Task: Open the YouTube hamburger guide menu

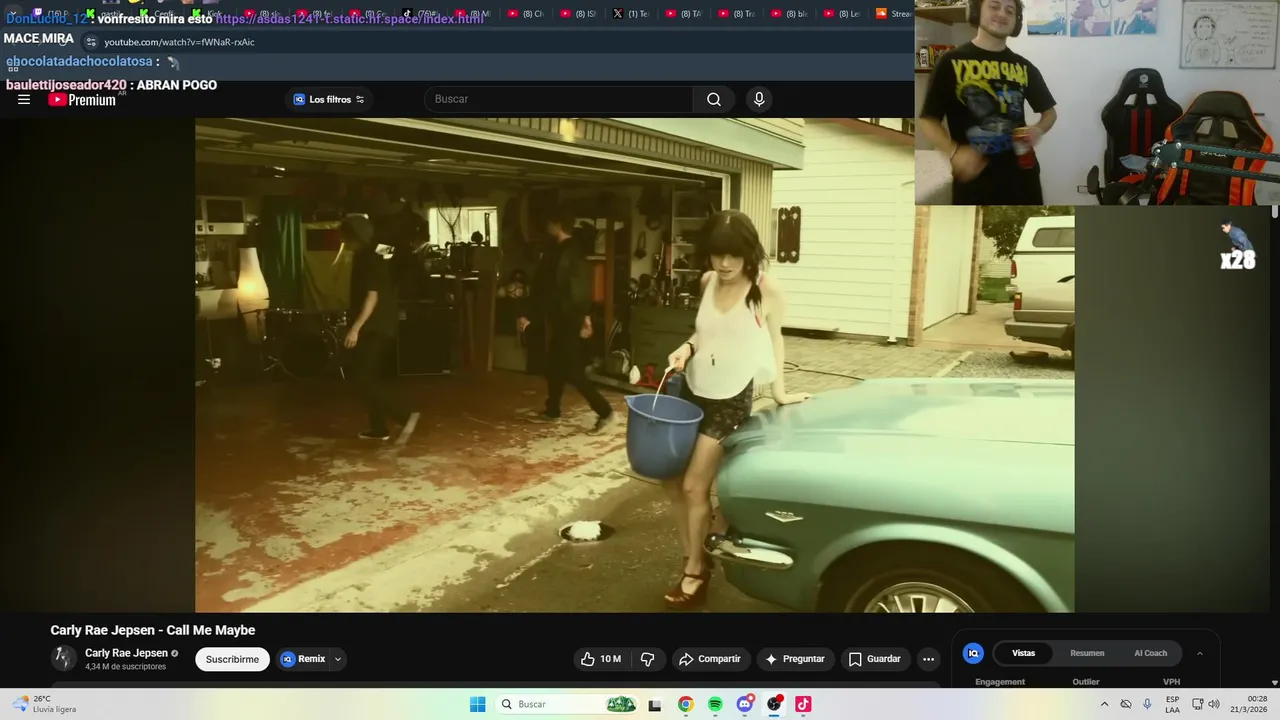Action: point(24,99)
